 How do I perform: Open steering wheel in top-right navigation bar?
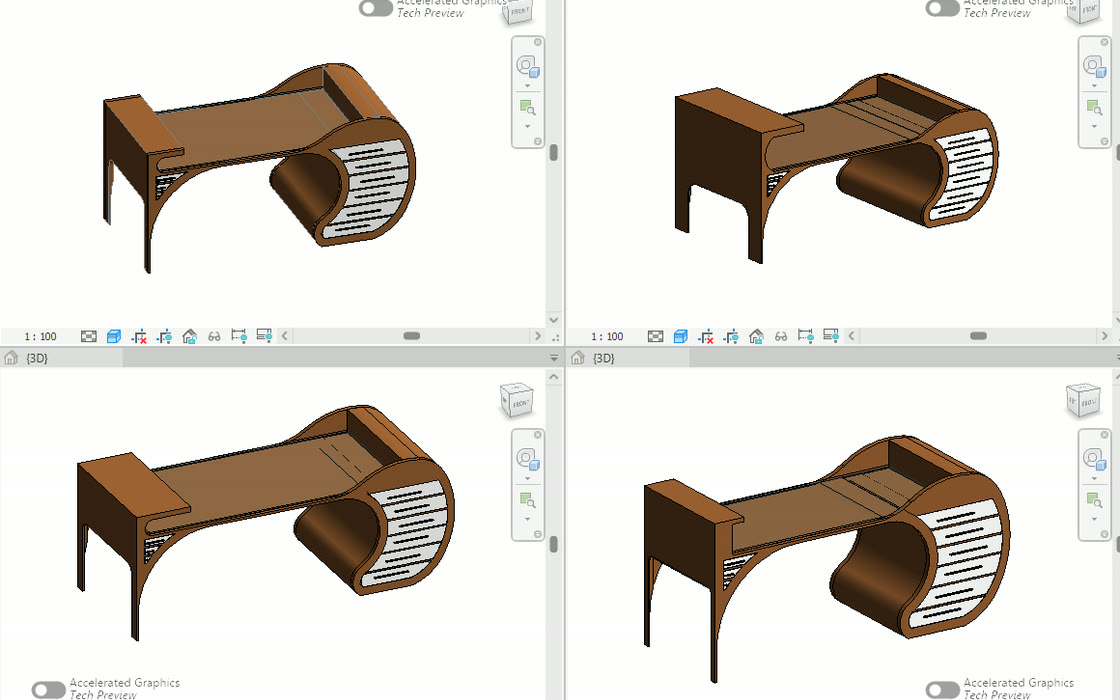coord(1094,66)
